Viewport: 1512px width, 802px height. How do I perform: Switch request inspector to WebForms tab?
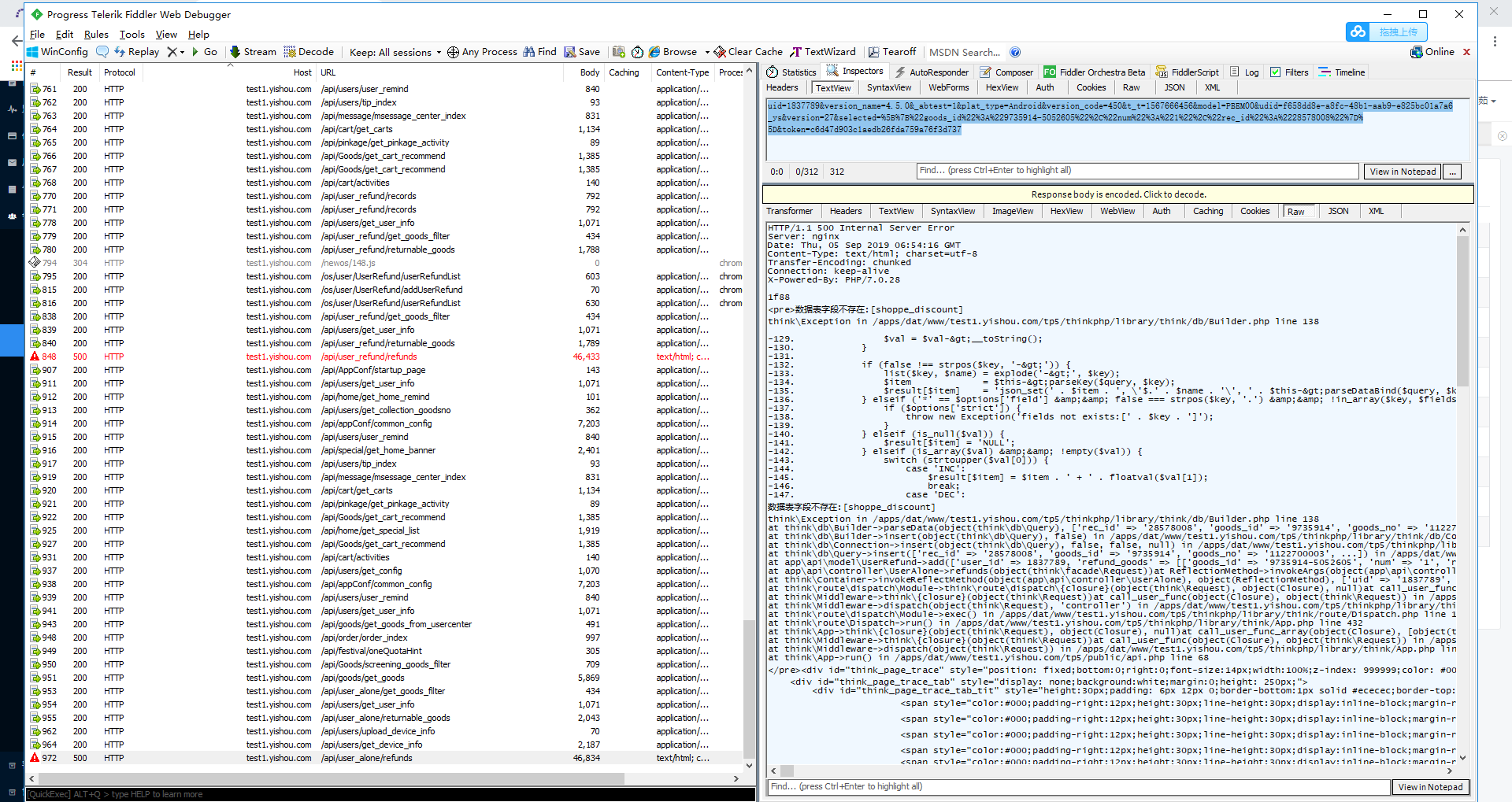(x=948, y=87)
